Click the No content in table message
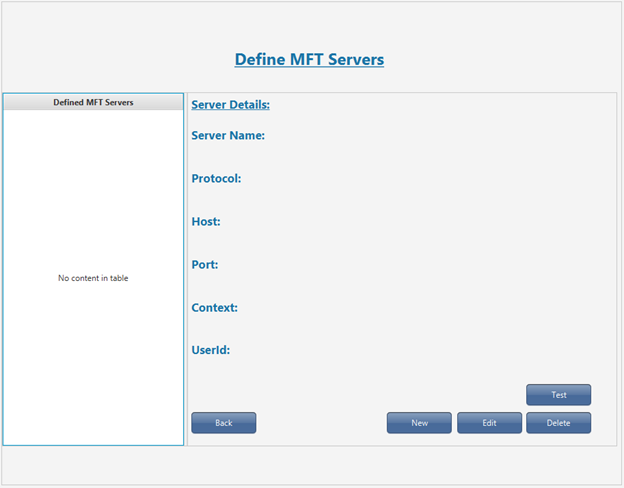The image size is (624, 488). (93, 278)
